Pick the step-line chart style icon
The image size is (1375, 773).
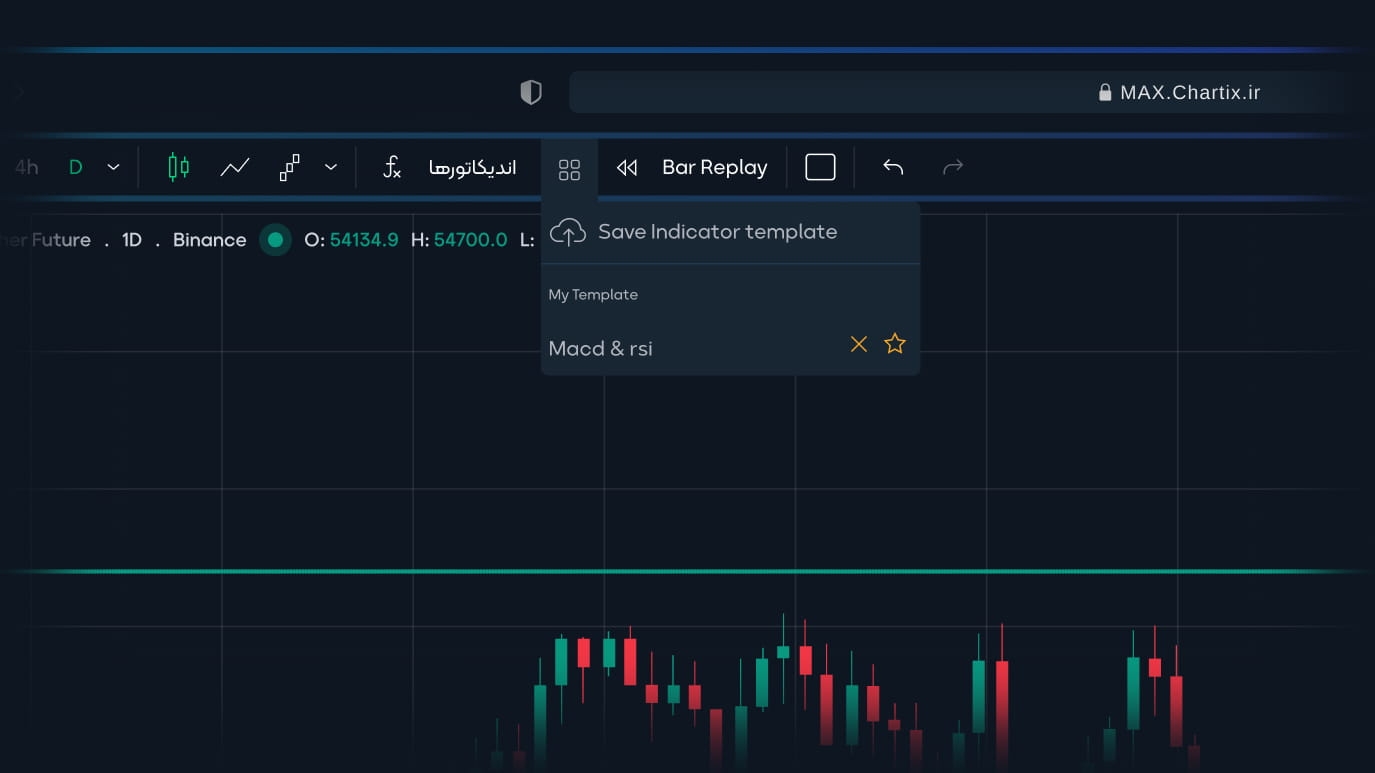(x=289, y=167)
